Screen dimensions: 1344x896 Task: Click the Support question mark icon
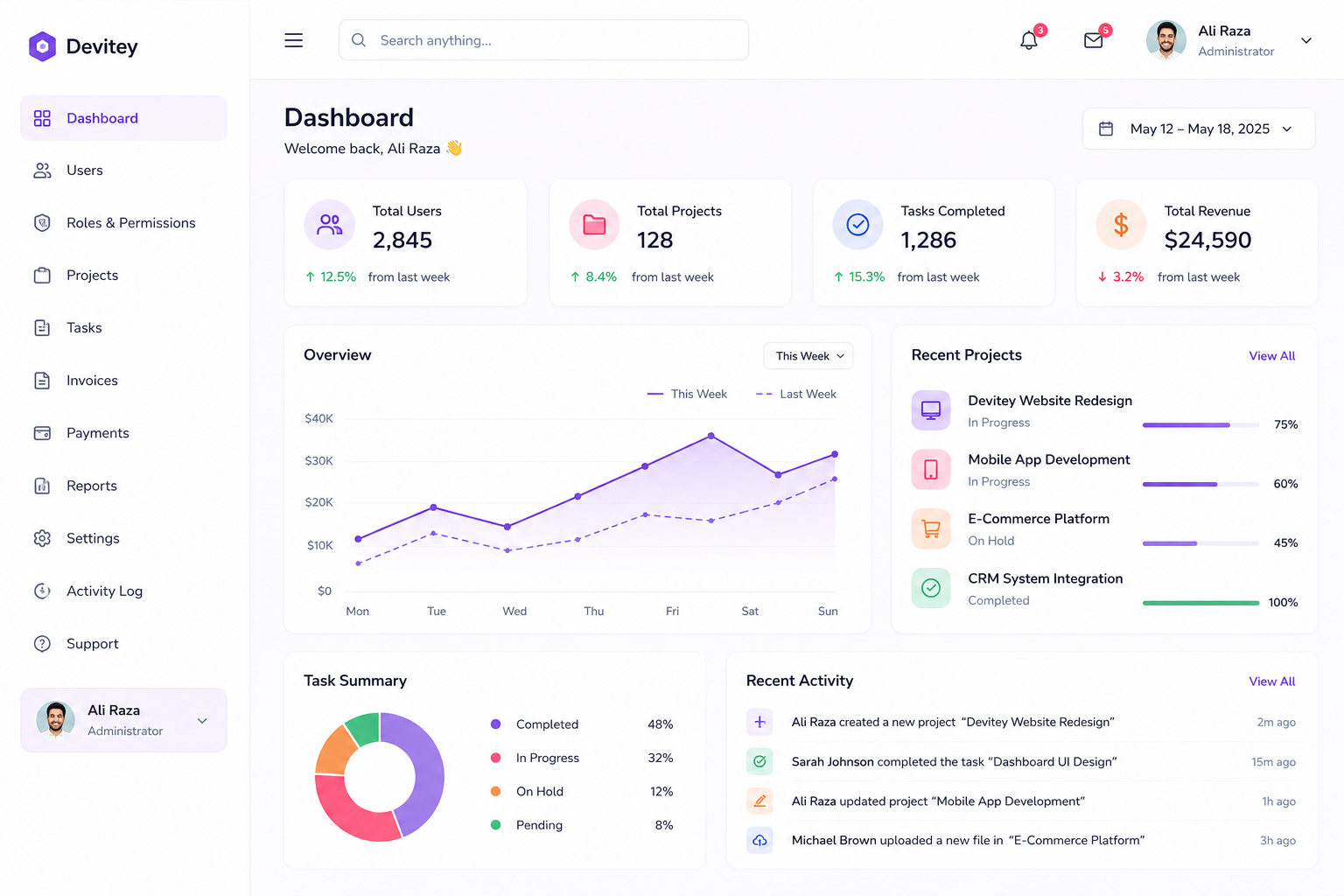tap(42, 644)
